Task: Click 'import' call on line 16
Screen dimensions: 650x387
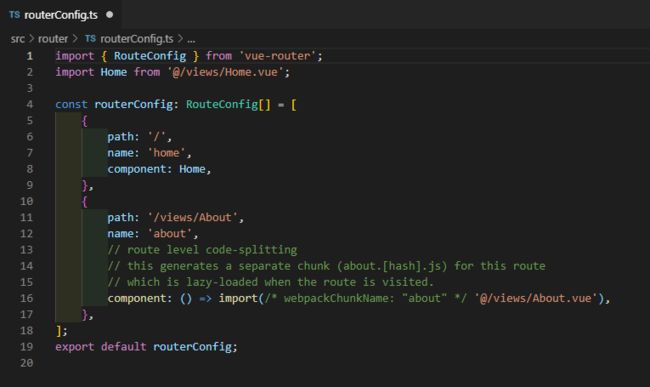Action: (238, 298)
